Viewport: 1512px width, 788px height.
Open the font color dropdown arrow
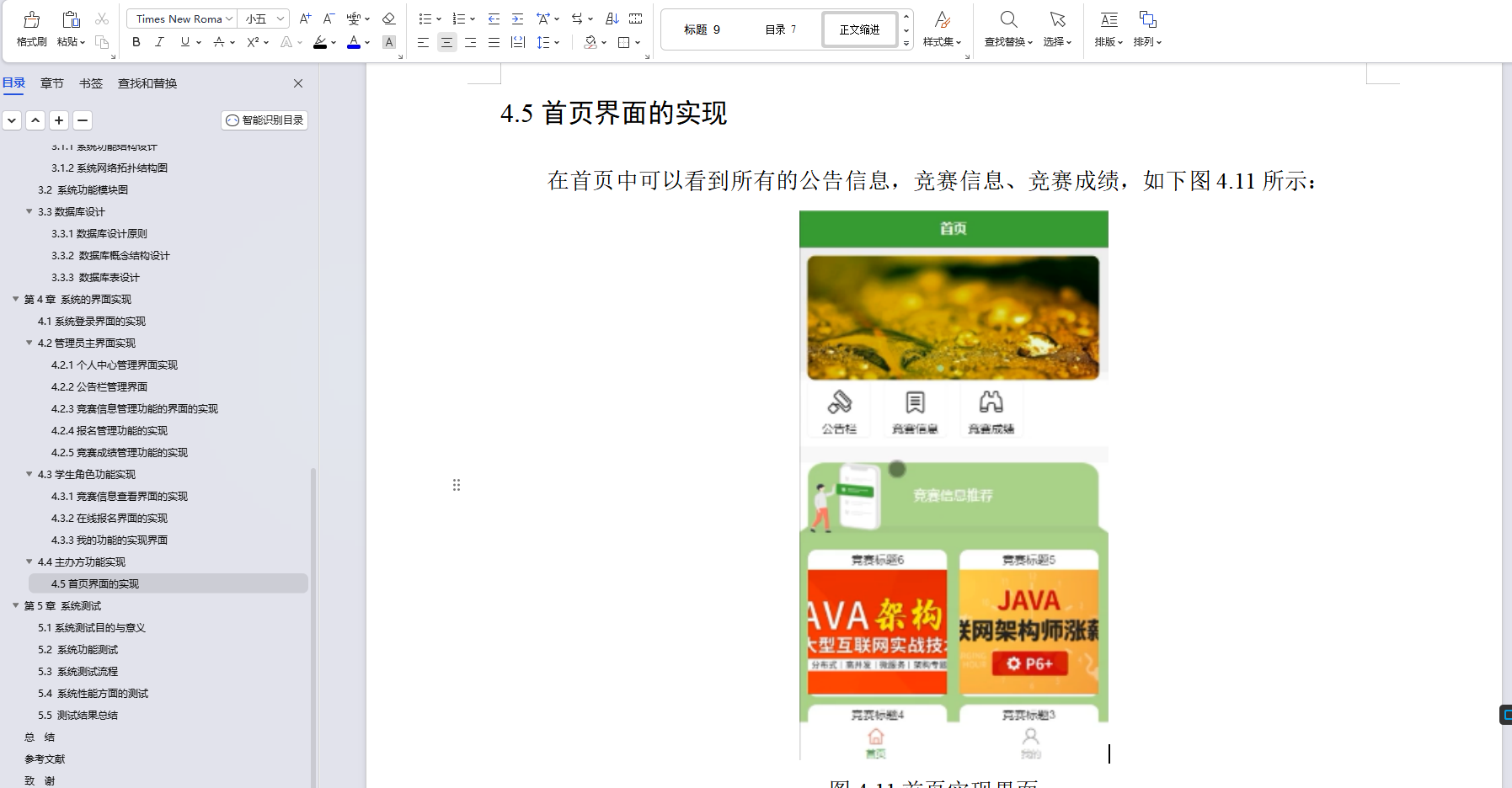click(x=366, y=42)
